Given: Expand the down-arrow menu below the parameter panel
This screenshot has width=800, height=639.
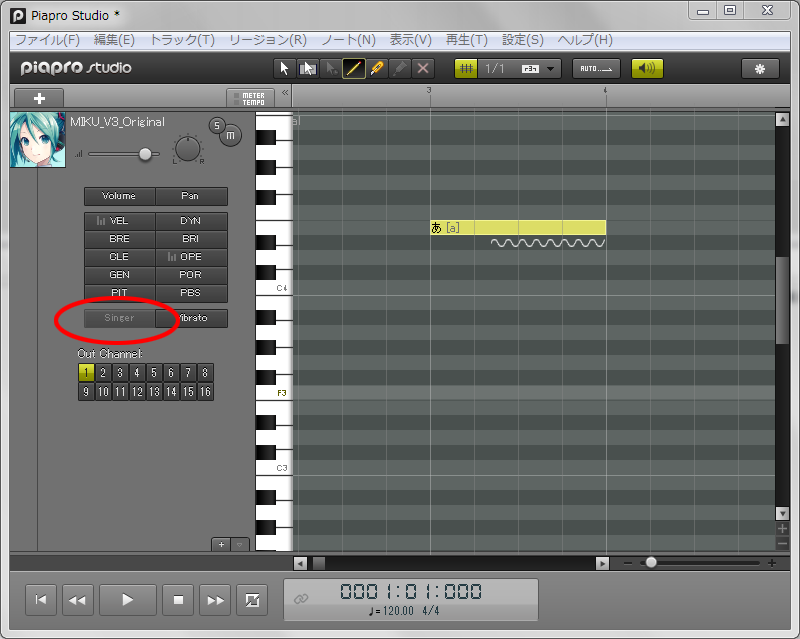Looking at the screenshot, I should [240, 545].
